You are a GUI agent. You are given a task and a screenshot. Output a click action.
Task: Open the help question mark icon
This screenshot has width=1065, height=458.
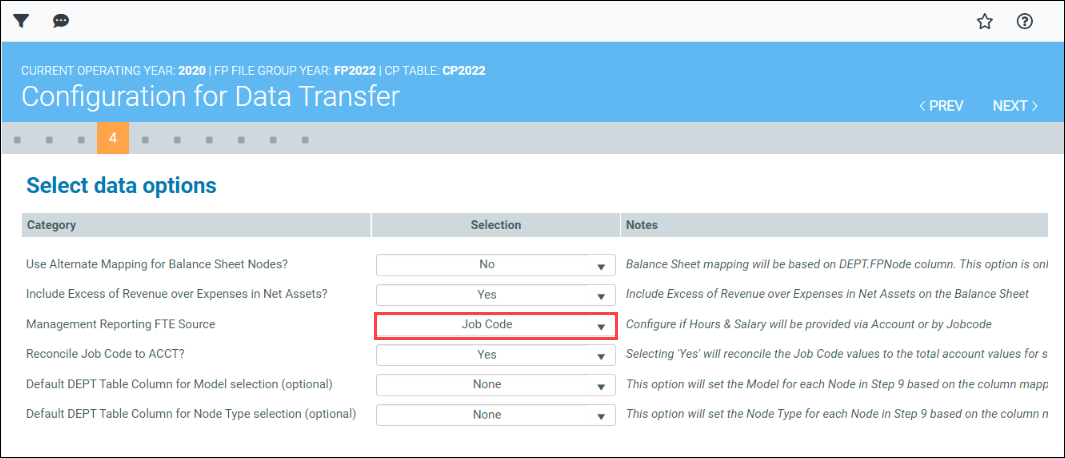[1024, 21]
